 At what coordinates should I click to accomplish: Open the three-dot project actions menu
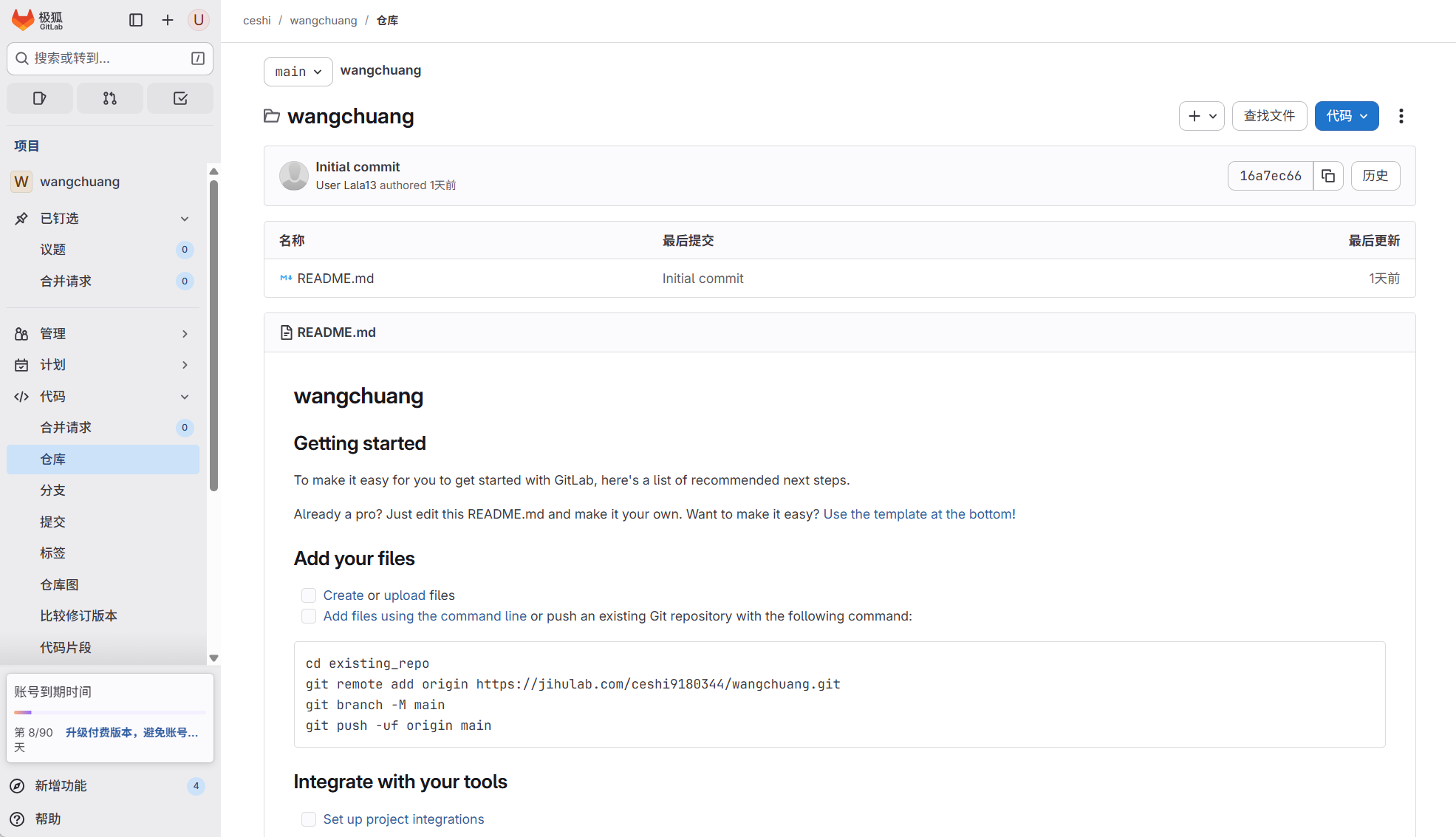pyautogui.click(x=1401, y=116)
